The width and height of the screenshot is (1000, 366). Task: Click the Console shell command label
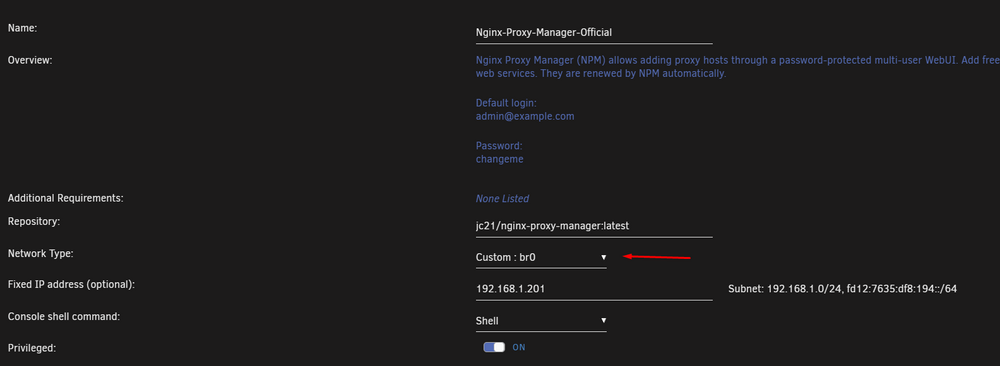[x=64, y=316]
